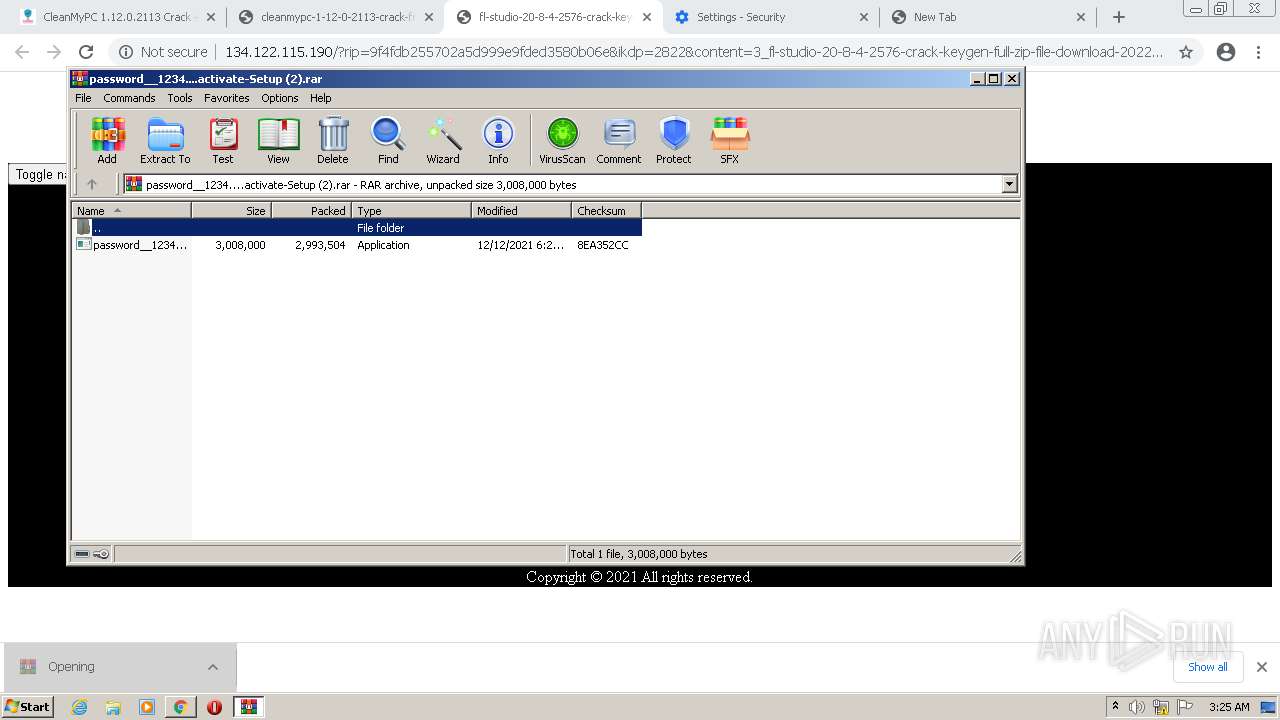The width and height of the screenshot is (1280, 720).
Task: Click the Toggle navigation button on webpage
Action: point(39,174)
